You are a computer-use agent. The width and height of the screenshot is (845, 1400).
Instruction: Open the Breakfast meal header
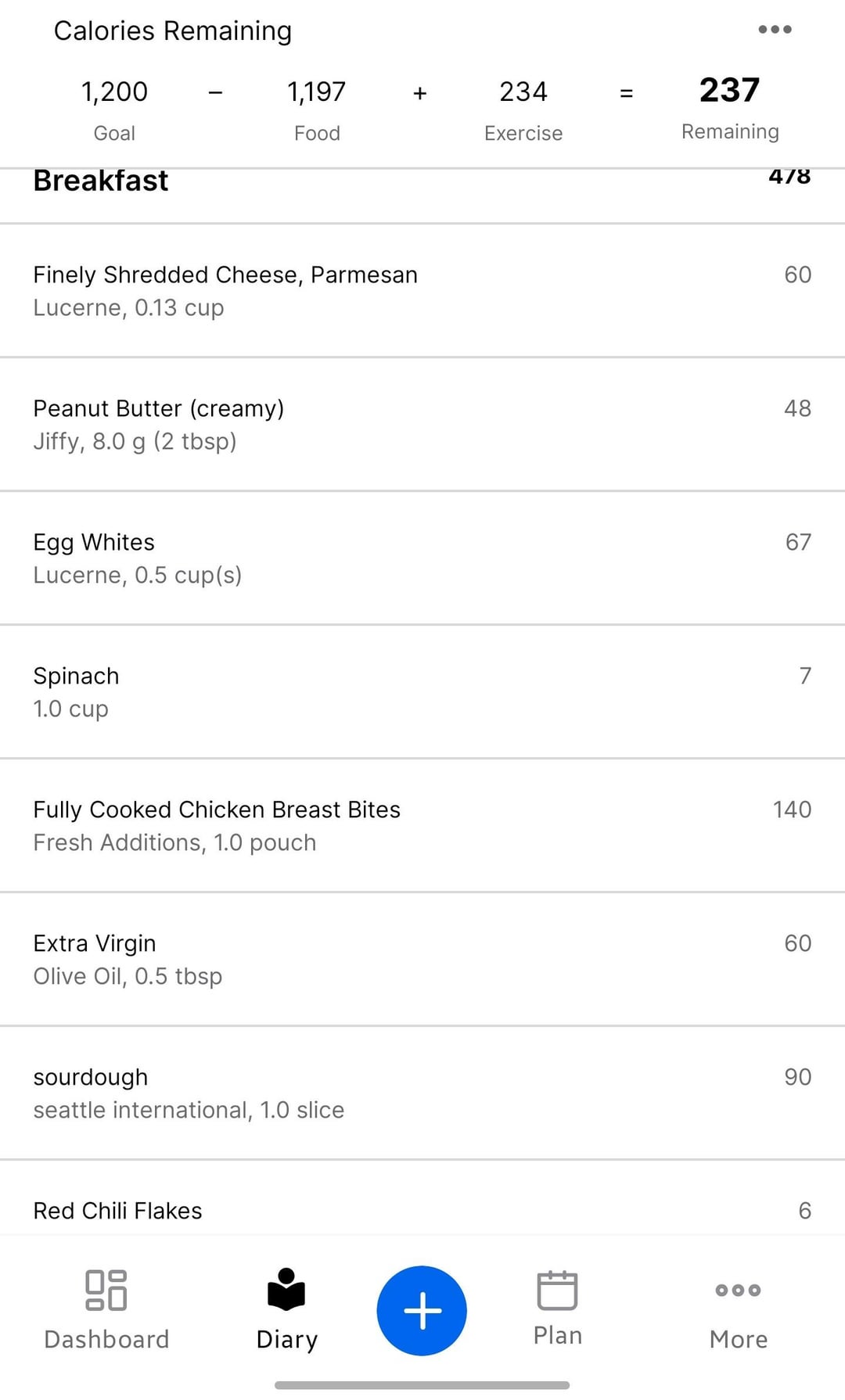101,181
